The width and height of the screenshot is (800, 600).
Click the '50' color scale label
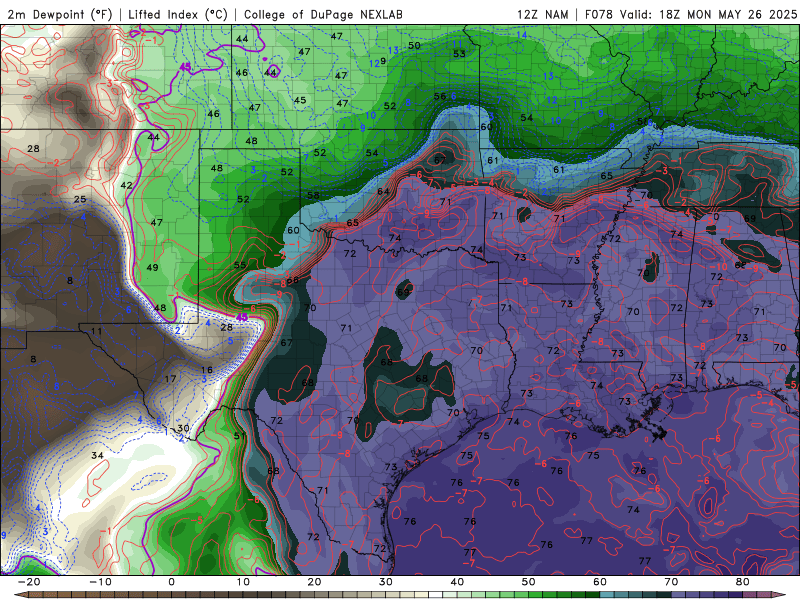tap(529, 582)
